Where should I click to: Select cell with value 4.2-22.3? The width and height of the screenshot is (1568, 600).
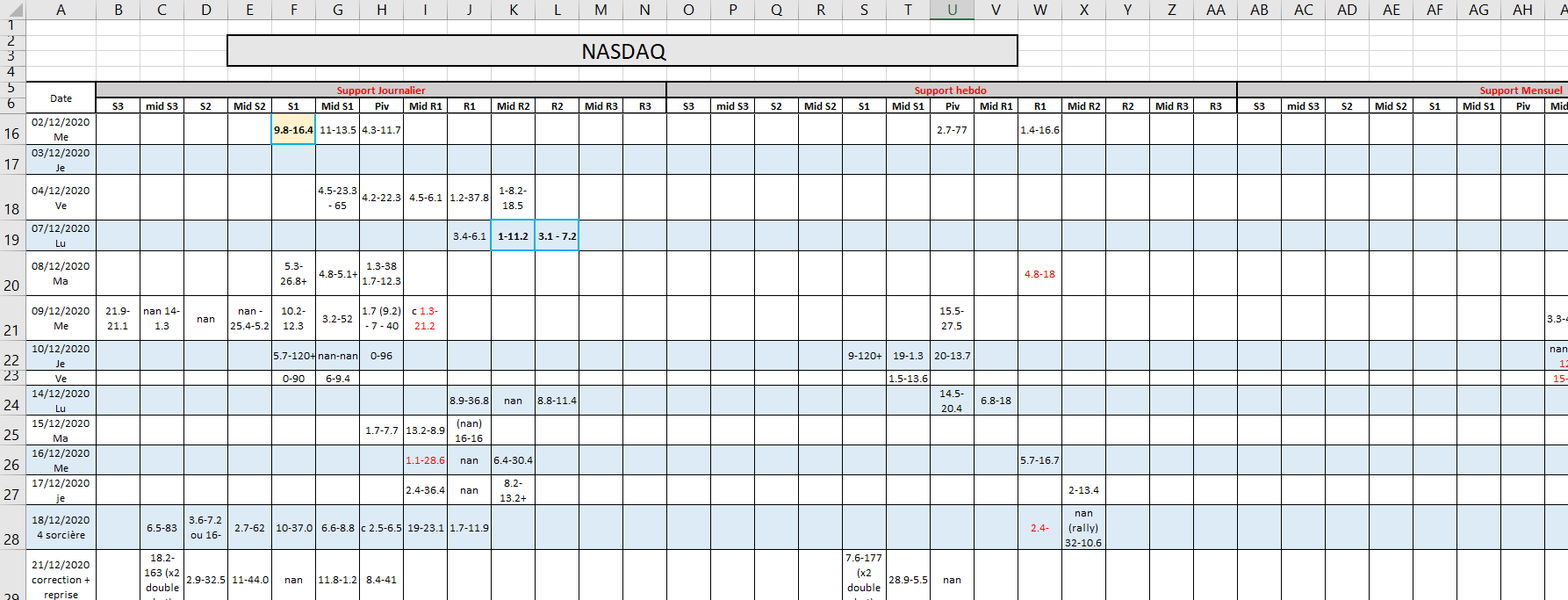pyautogui.click(x=381, y=198)
